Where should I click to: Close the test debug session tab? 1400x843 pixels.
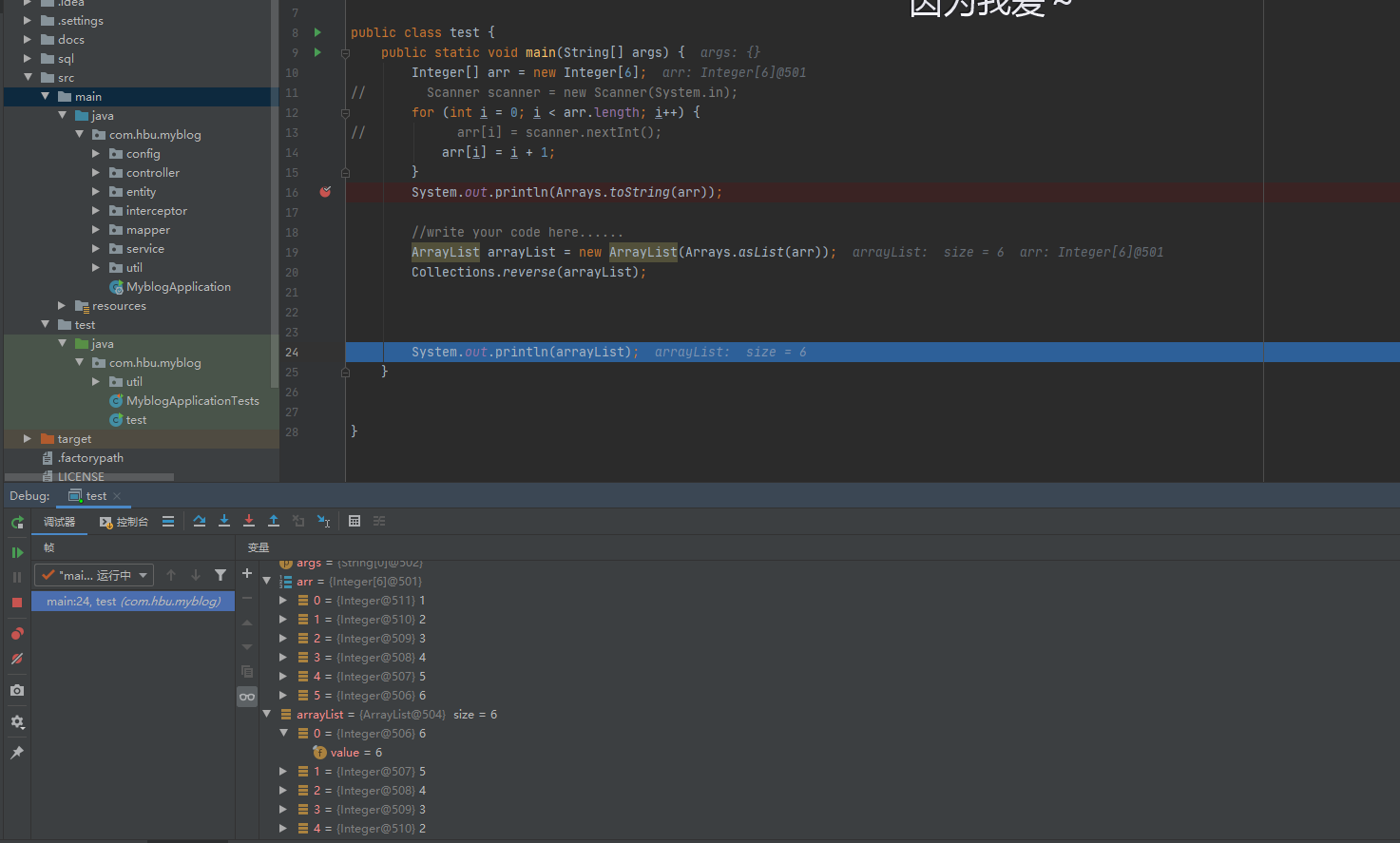(117, 496)
